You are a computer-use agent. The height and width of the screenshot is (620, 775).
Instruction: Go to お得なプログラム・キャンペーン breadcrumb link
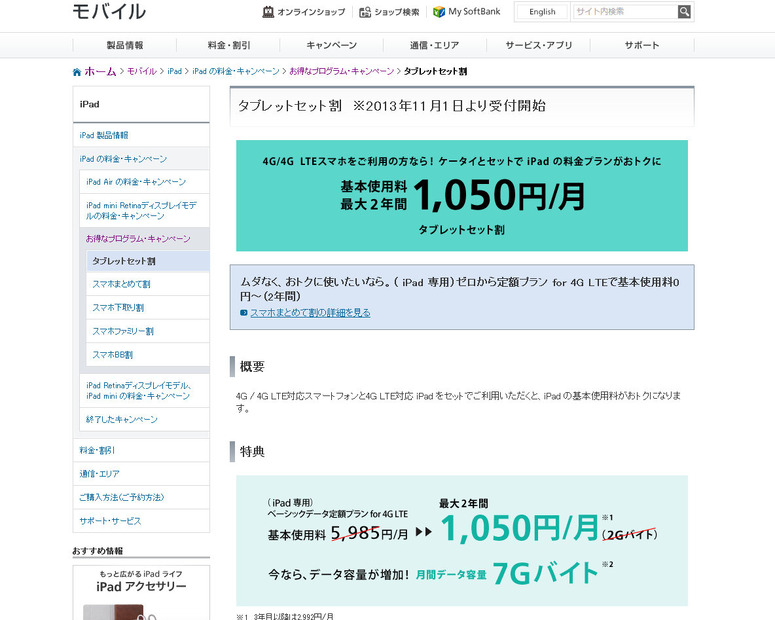(342, 71)
